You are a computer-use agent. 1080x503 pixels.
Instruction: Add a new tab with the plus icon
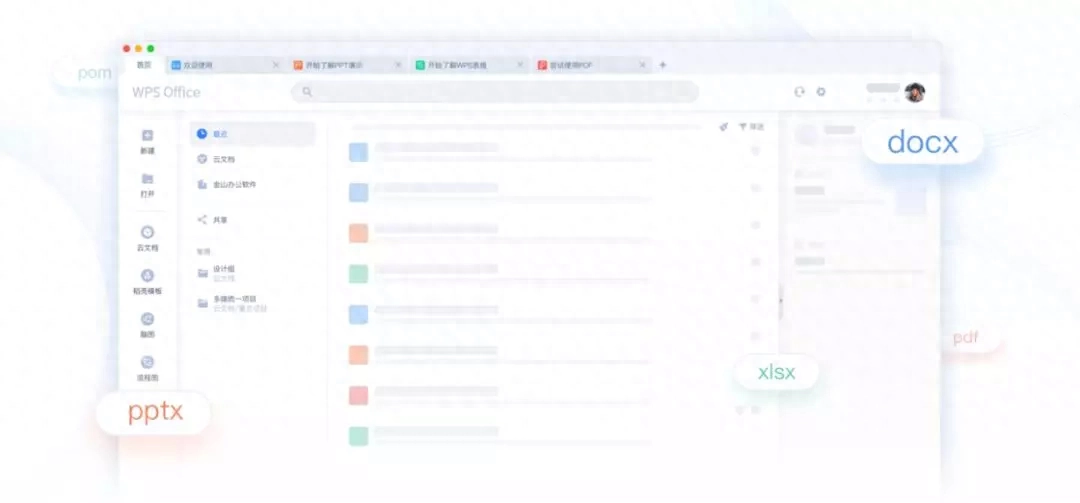pyautogui.click(x=663, y=65)
